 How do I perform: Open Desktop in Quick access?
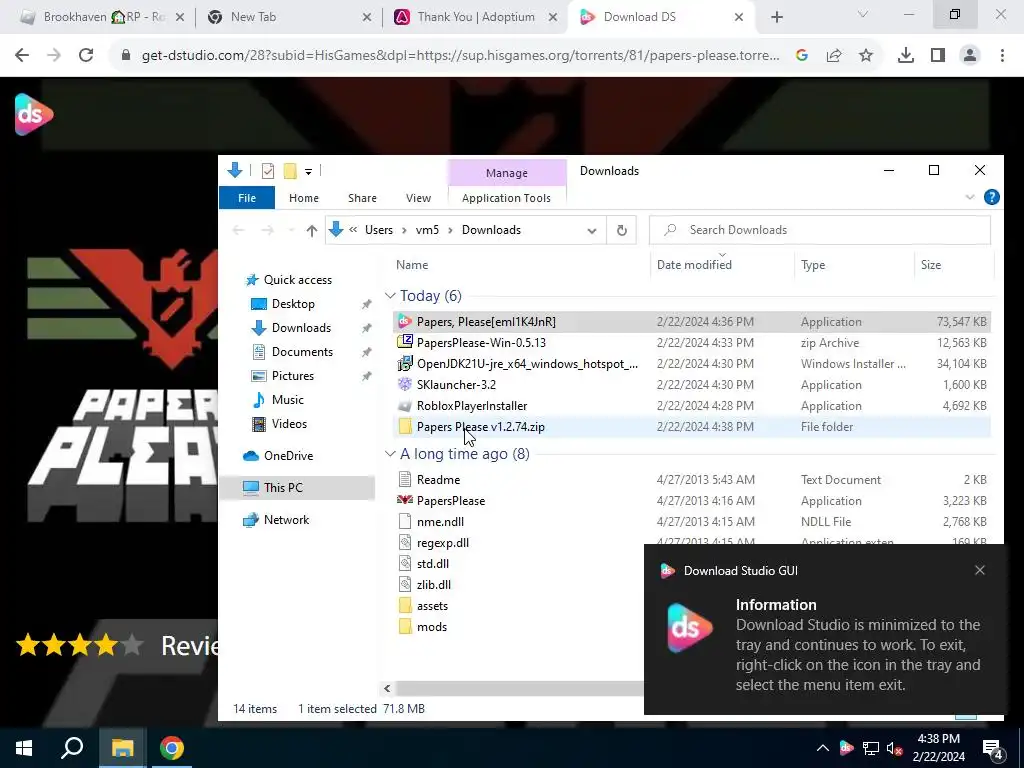point(293,304)
